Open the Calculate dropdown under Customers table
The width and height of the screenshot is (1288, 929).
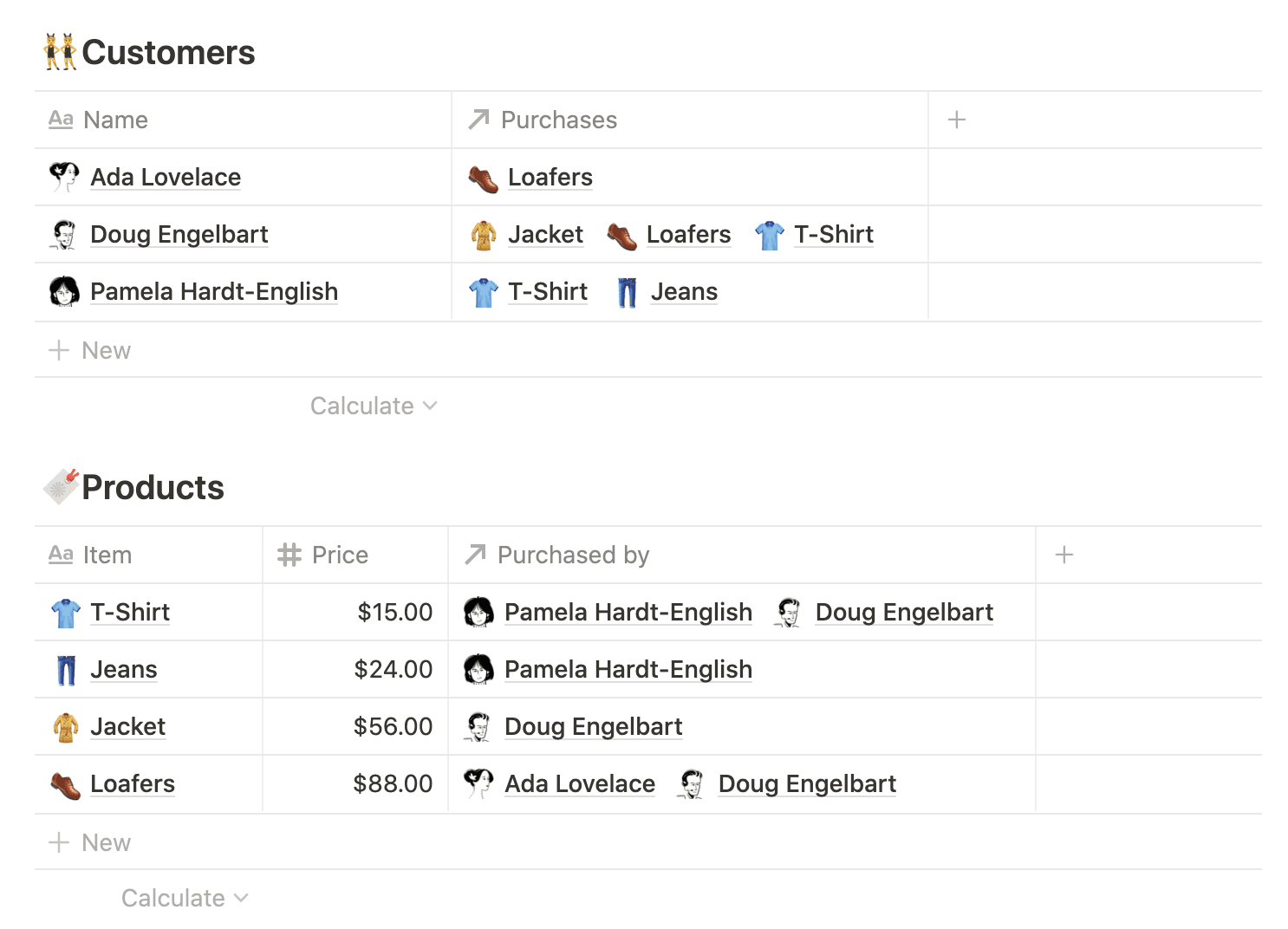(x=374, y=406)
